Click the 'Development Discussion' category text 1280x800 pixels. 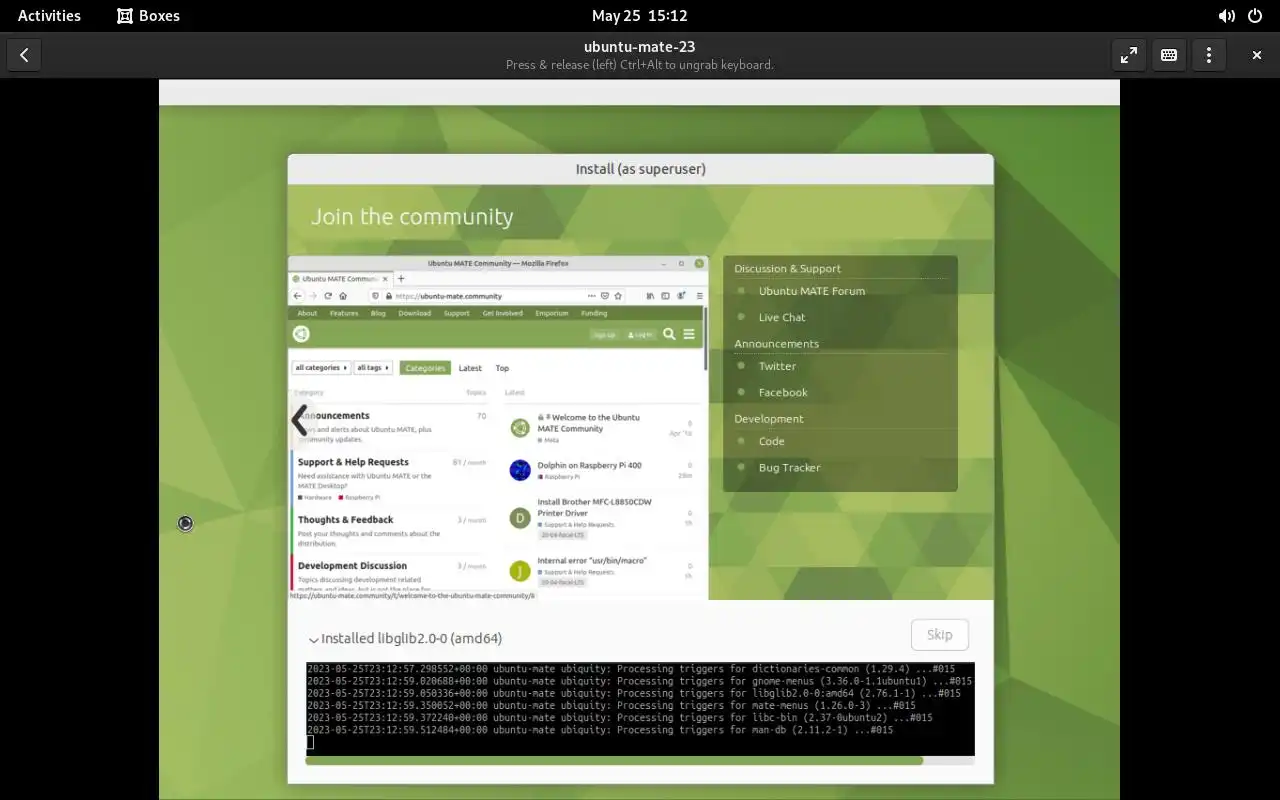pos(352,566)
